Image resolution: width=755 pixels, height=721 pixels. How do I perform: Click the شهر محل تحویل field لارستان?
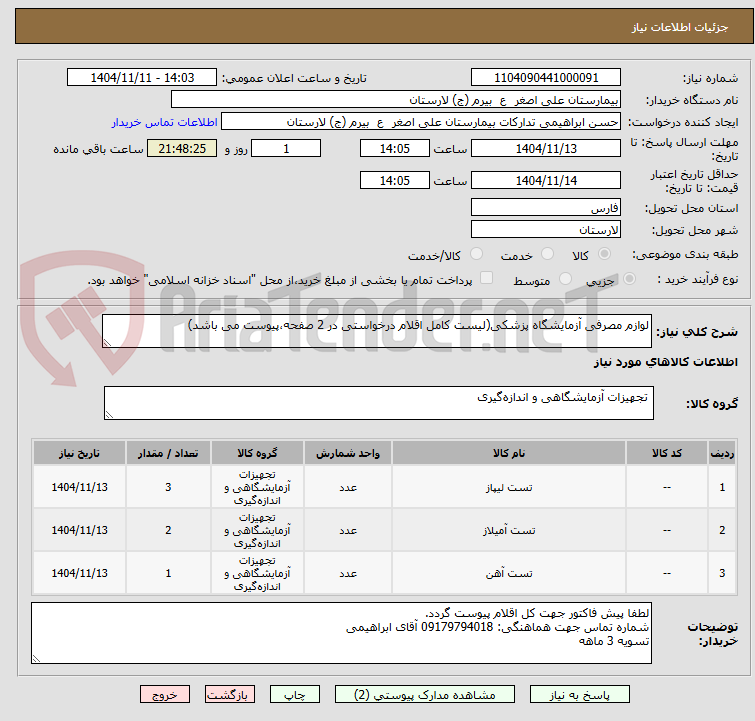pyautogui.click(x=546, y=230)
